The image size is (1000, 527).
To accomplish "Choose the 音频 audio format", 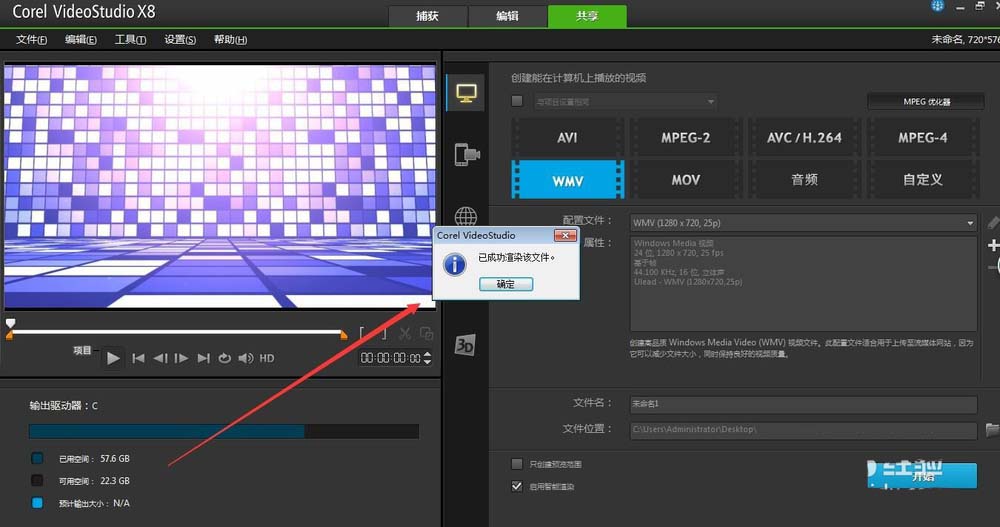I will click(804, 180).
